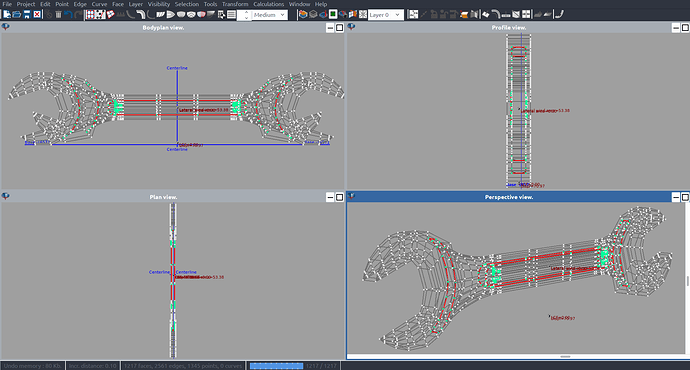The image size is (690, 370).
Task: Click the blue hull with red line icon
Action: (323, 15)
